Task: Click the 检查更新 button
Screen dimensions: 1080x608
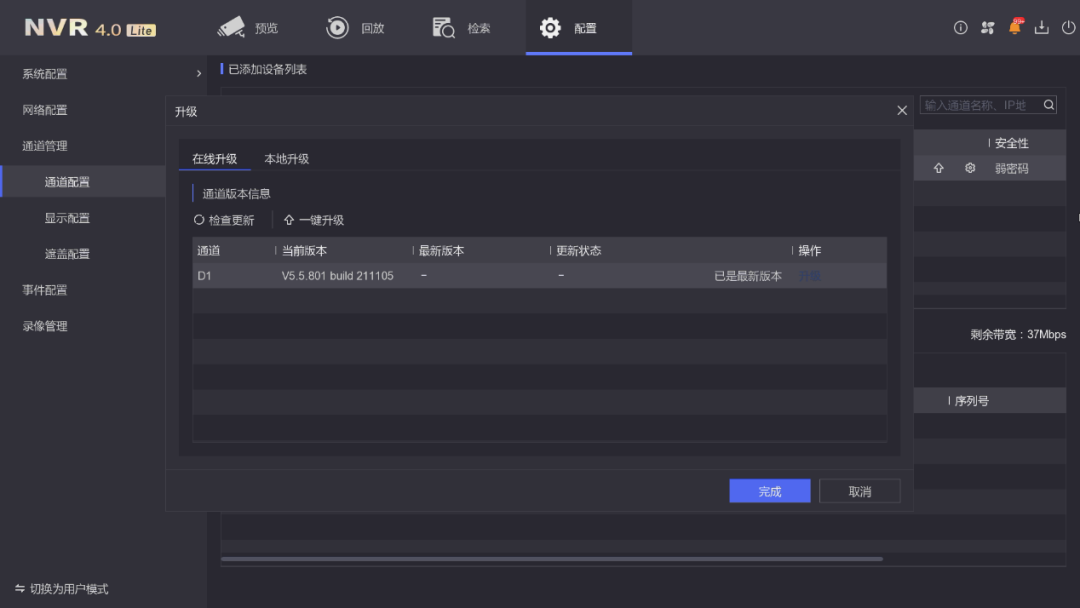Action: click(x=225, y=220)
